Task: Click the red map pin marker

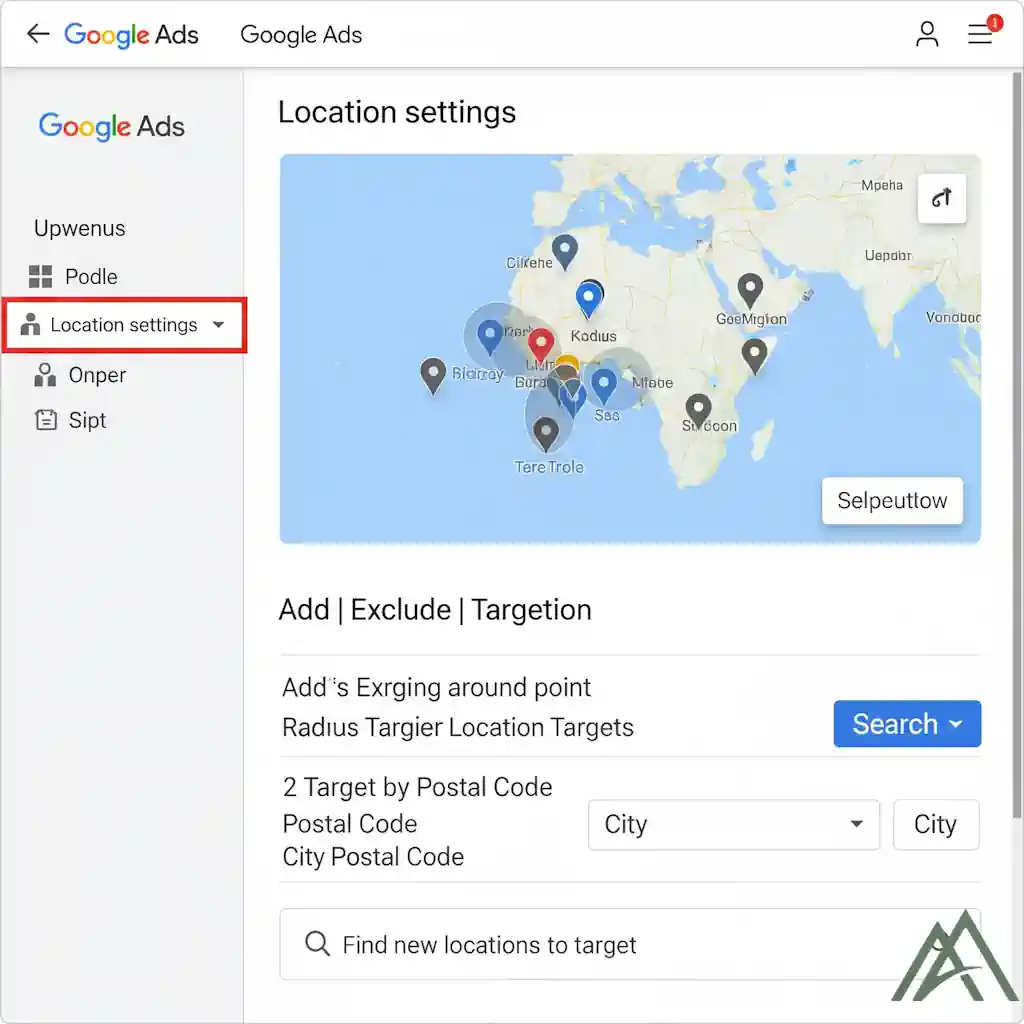Action: pyautogui.click(x=541, y=345)
